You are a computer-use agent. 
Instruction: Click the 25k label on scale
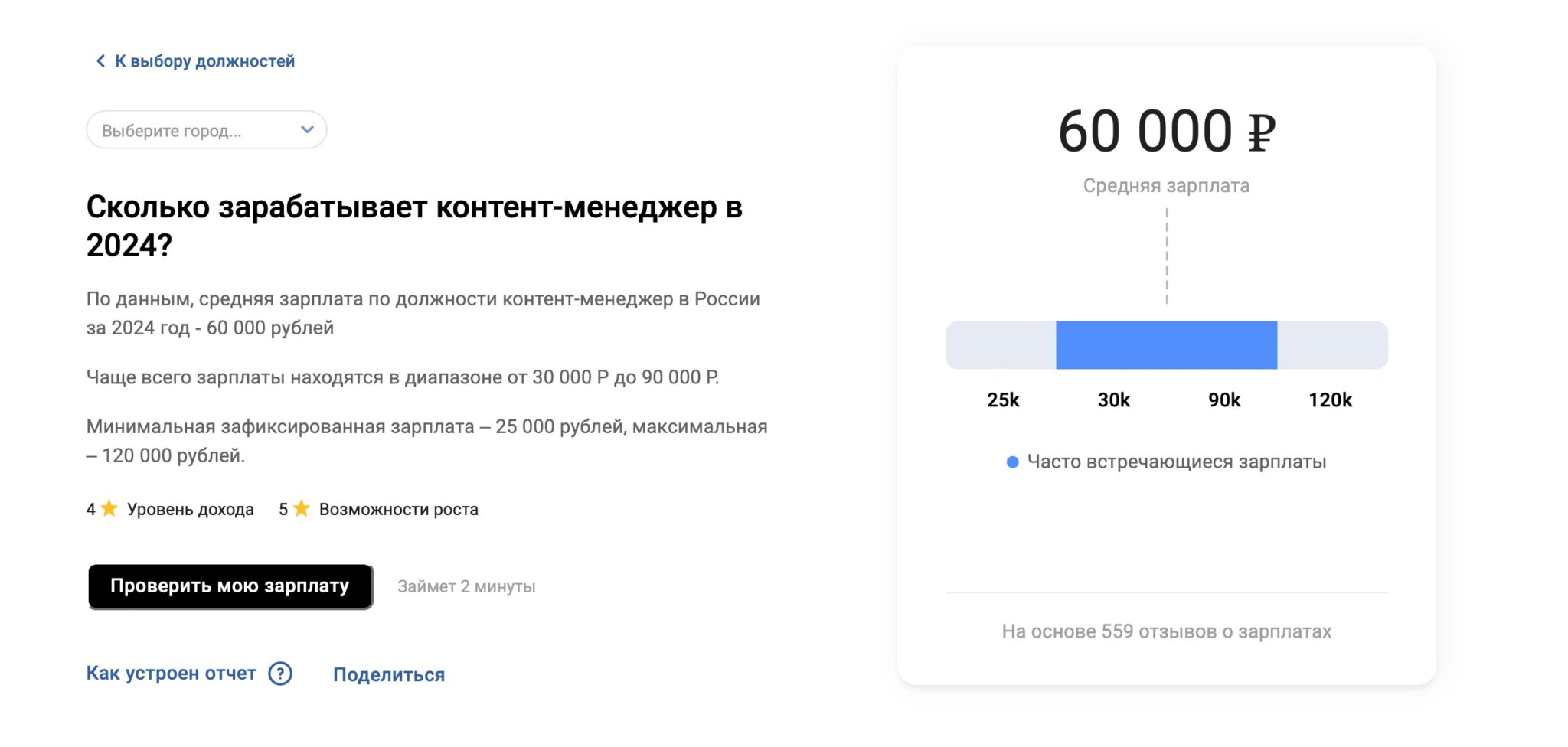1003,400
